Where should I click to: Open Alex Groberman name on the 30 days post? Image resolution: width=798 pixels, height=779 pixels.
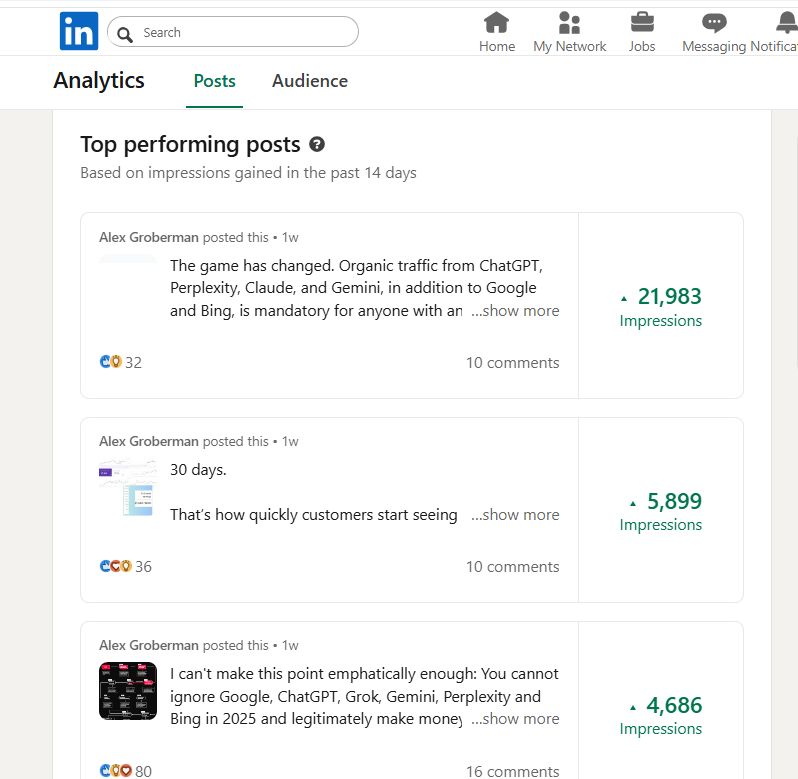(x=149, y=441)
